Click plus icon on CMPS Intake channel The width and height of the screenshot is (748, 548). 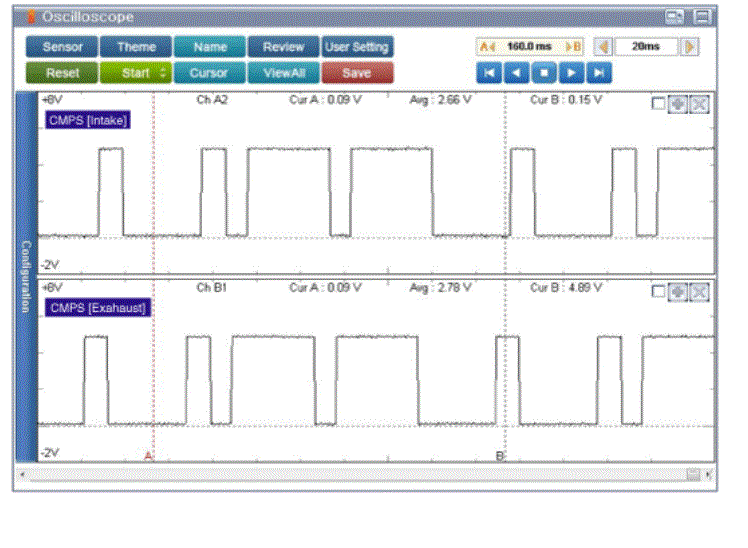(678, 104)
